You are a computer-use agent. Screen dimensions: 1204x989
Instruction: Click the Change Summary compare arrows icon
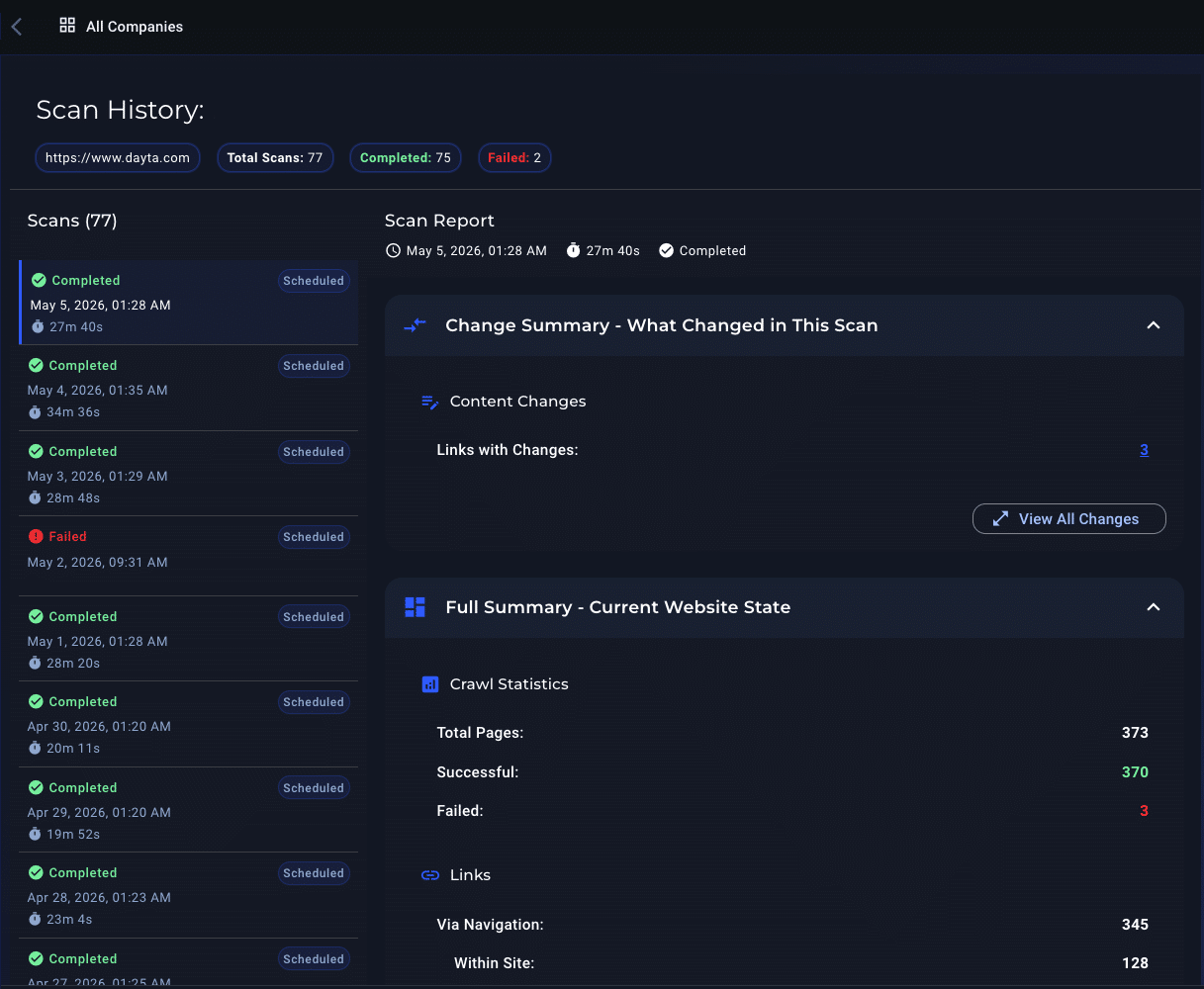(x=416, y=325)
